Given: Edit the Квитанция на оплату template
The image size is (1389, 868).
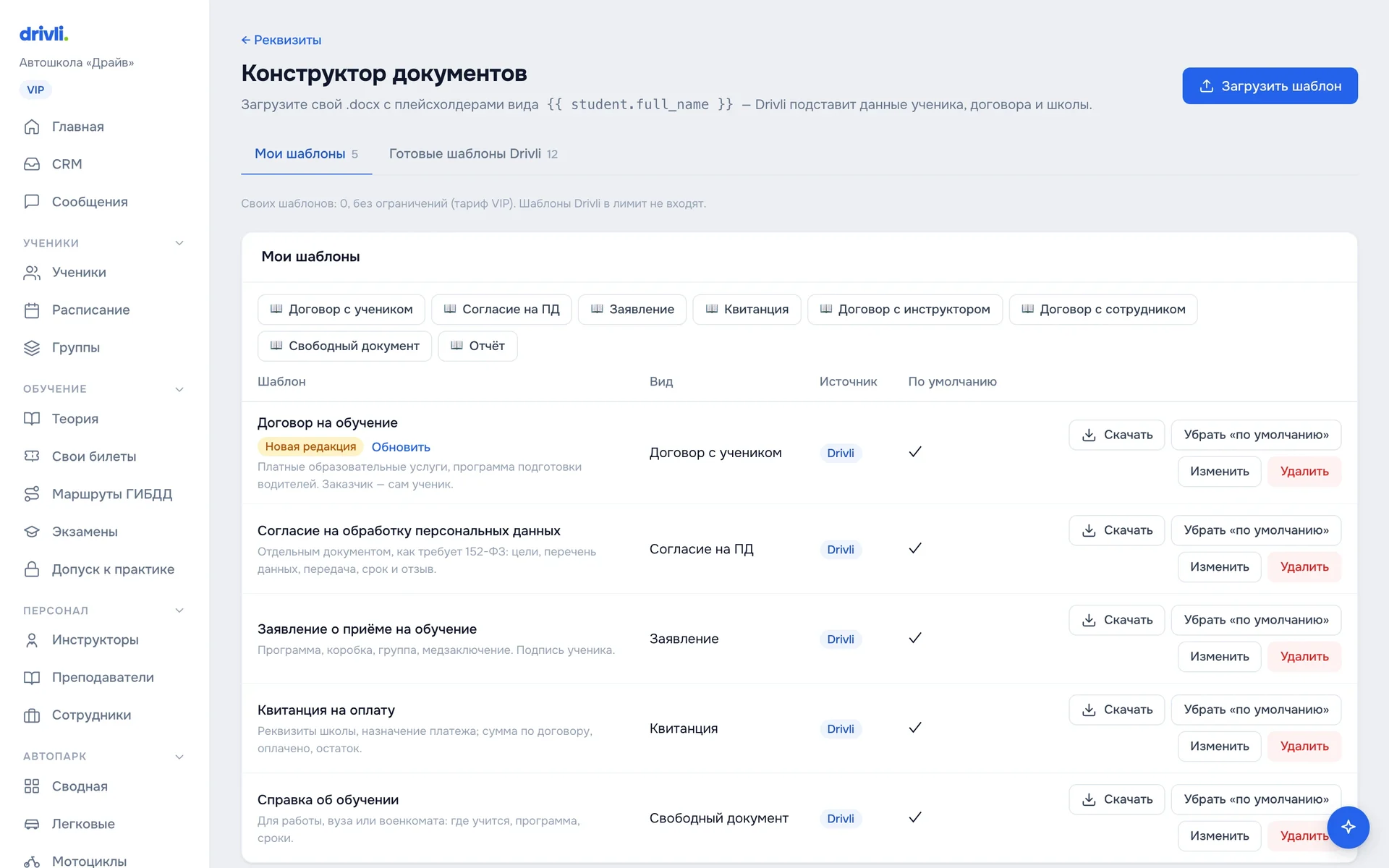Looking at the screenshot, I should click(1219, 746).
